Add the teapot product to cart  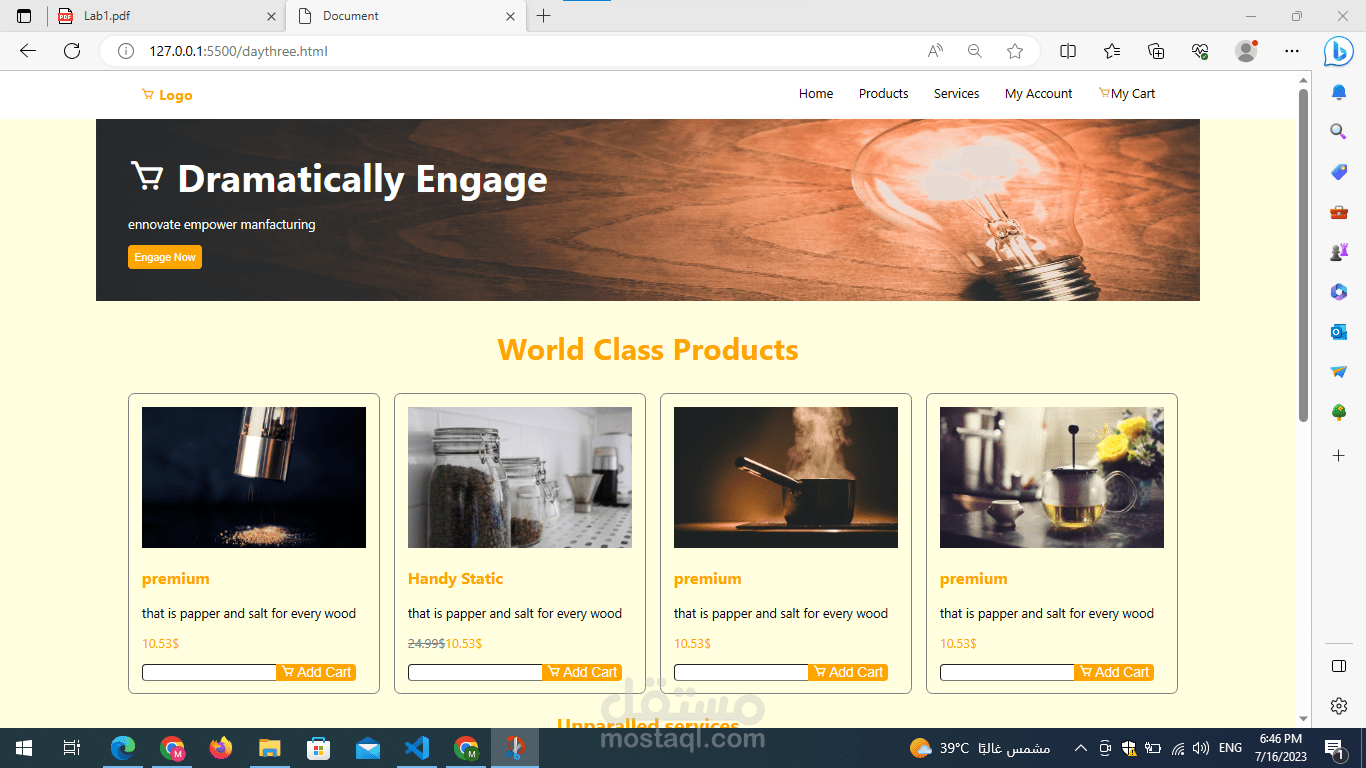(1114, 673)
